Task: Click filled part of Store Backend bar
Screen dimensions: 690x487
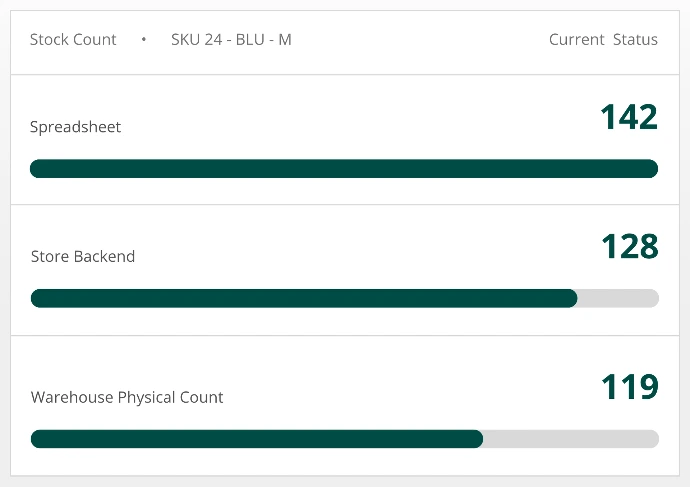Action: (x=304, y=298)
